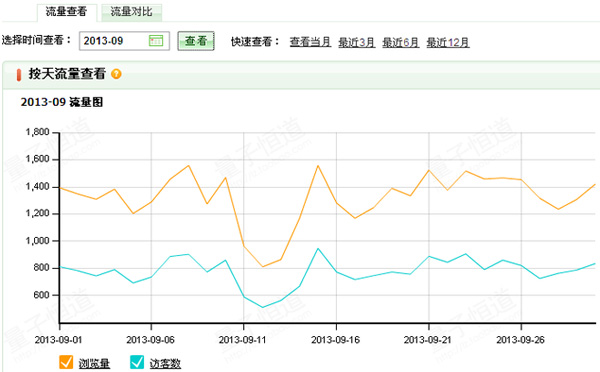Viewport: 600px width, 372px height.
Task: Click the 1,800 y-axis value
Action: click(38, 132)
